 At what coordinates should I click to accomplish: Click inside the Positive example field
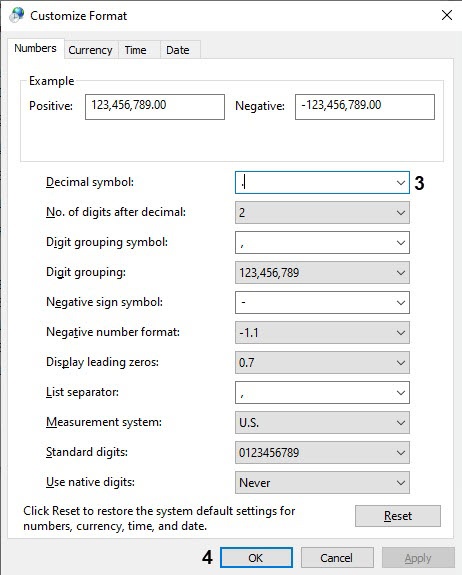coord(155,107)
